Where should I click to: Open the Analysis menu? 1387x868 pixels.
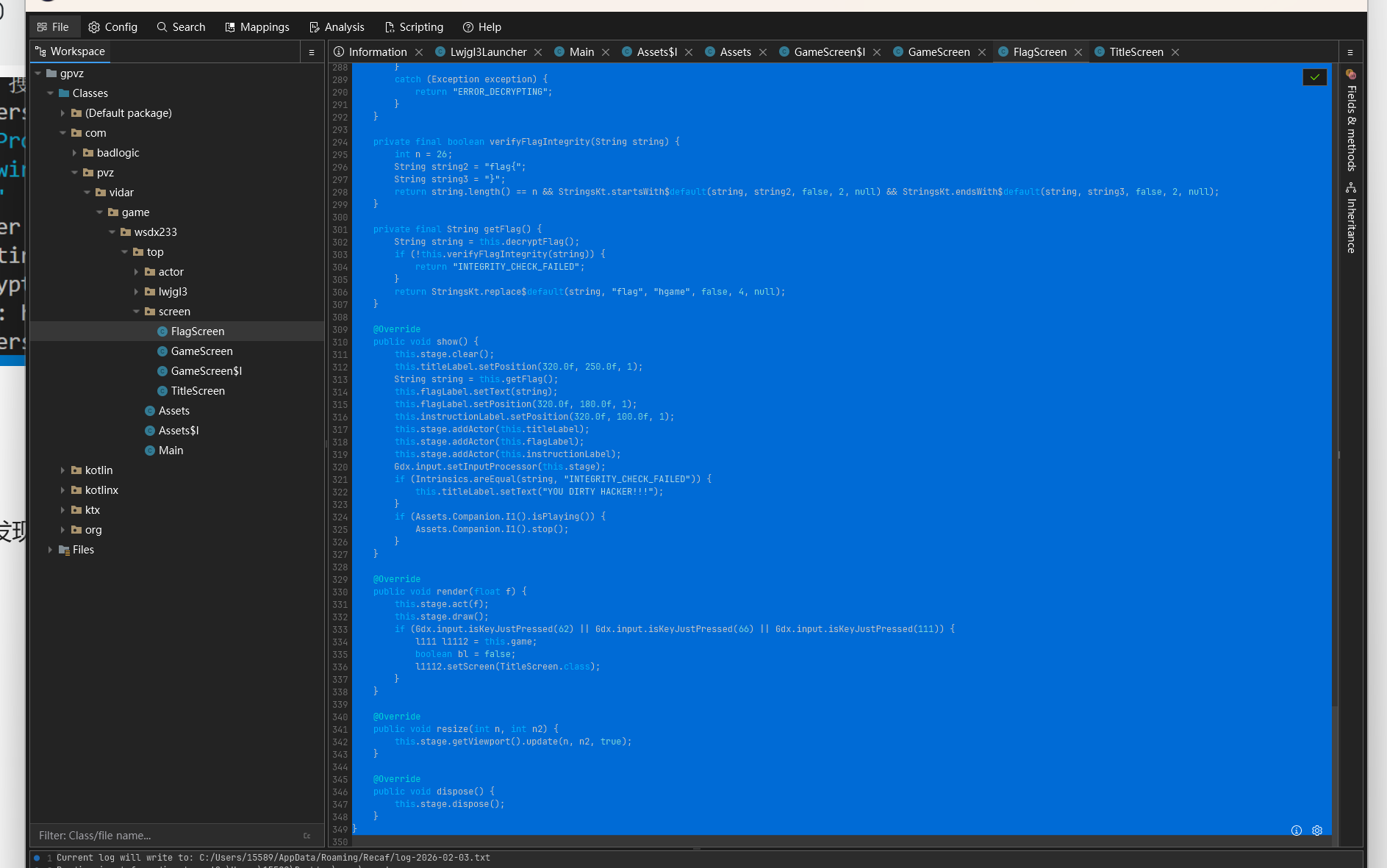337,27
